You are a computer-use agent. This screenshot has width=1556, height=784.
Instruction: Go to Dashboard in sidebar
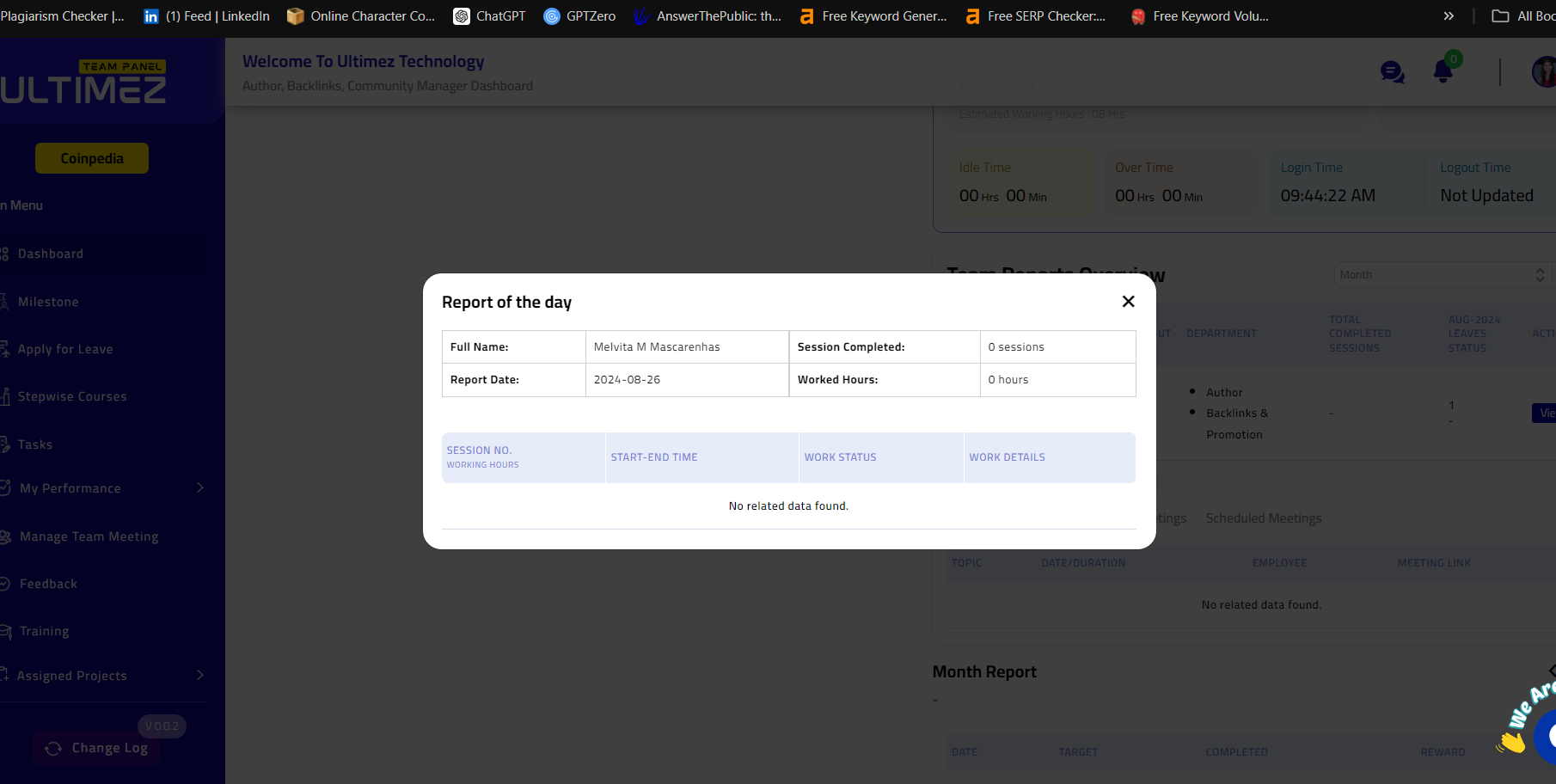[51, 254]
